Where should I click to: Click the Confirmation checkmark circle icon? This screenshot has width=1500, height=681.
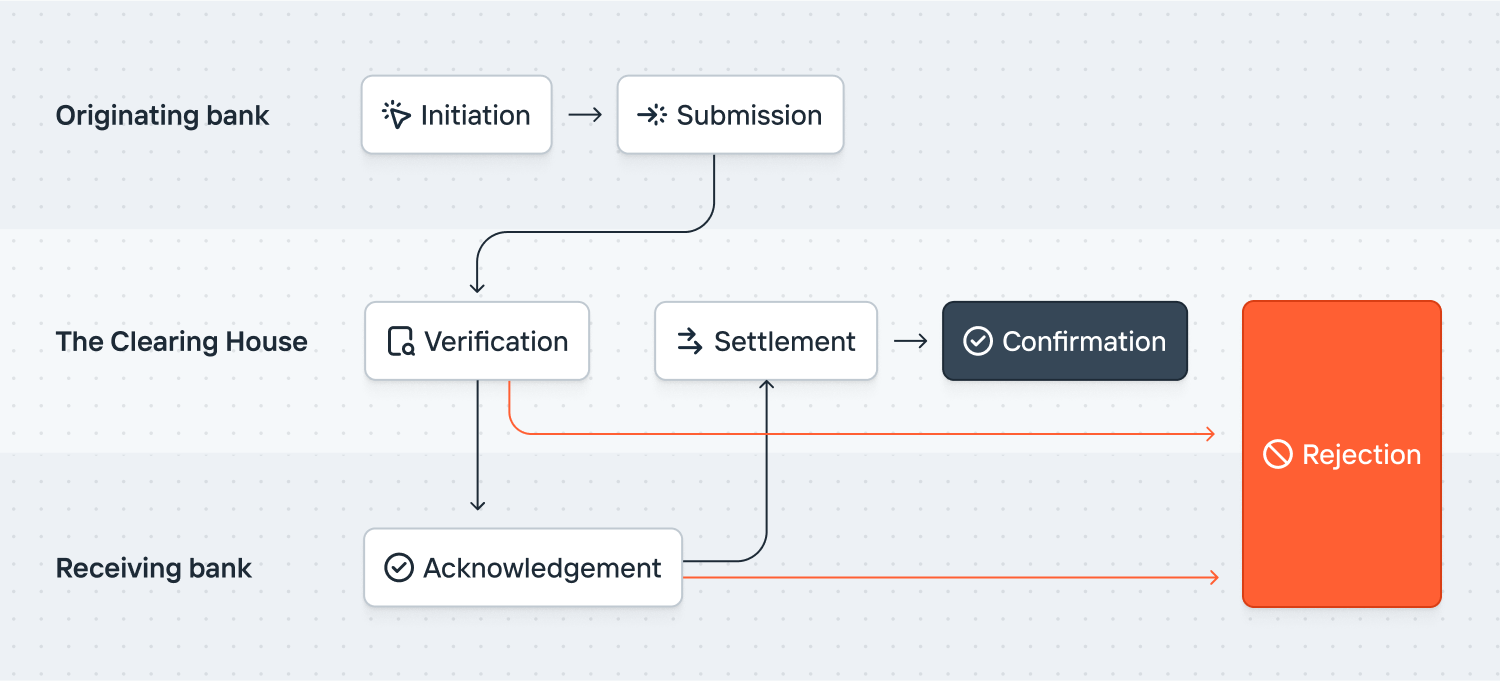(x=977, y=342)
